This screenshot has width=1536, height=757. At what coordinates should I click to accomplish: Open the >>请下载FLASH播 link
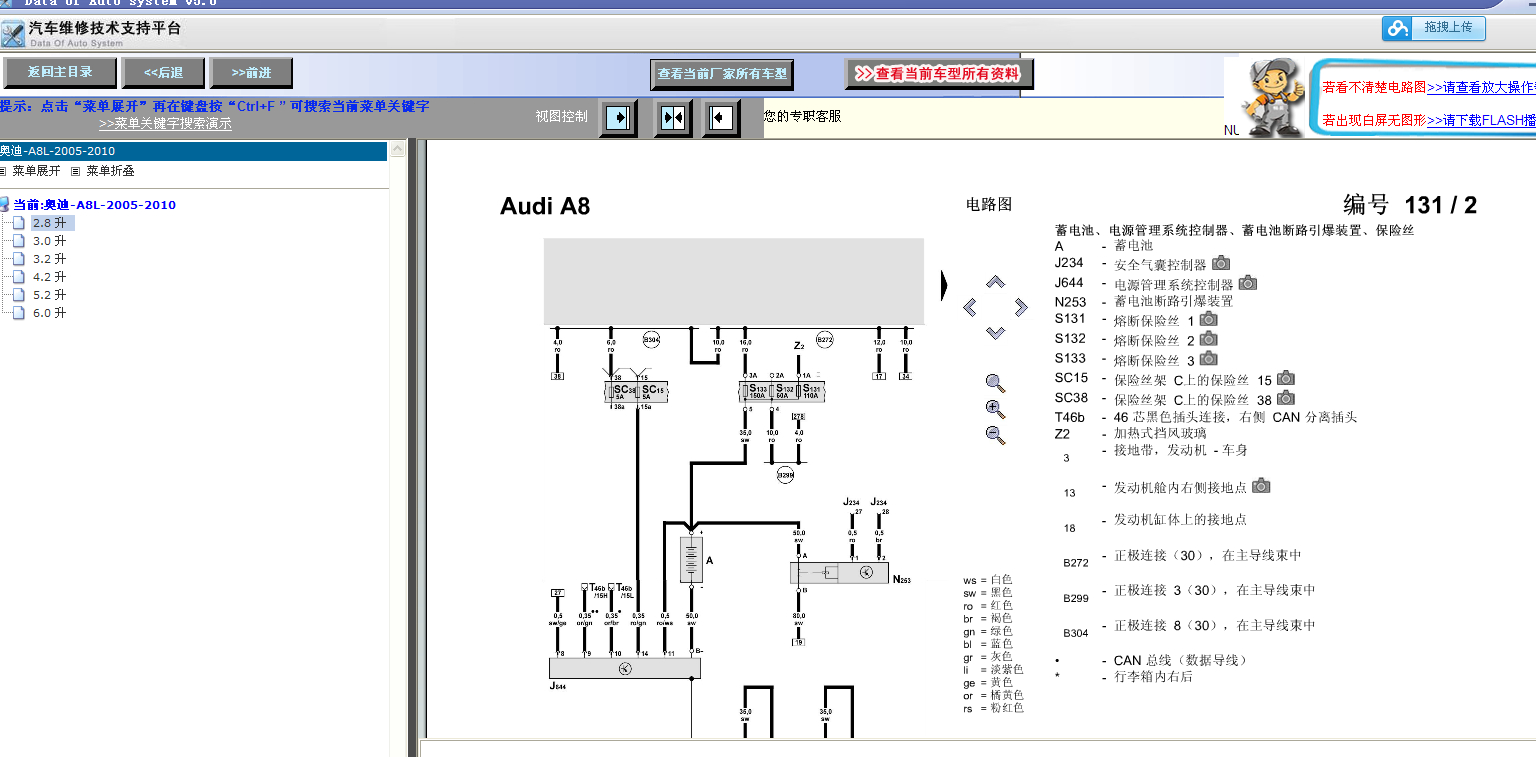(1481, 120)
